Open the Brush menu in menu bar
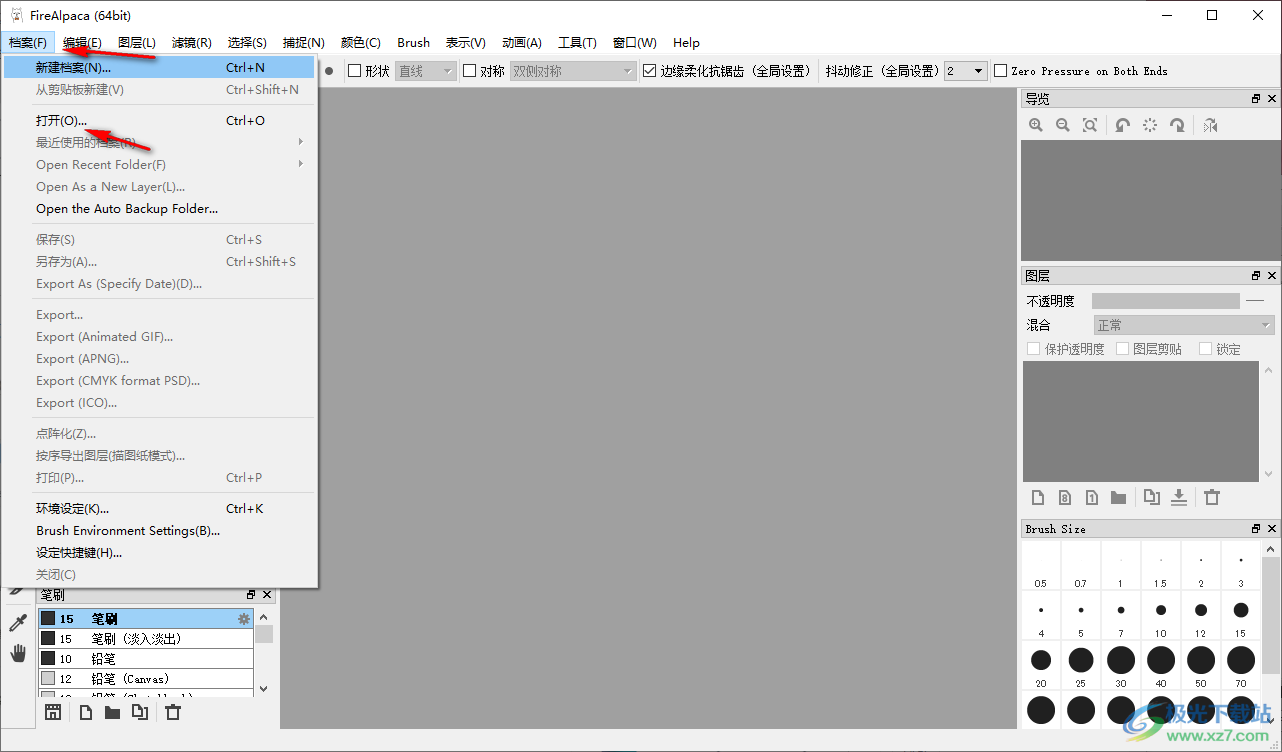The width and height of the screenshot is (1282, 752). coord(413,43)
